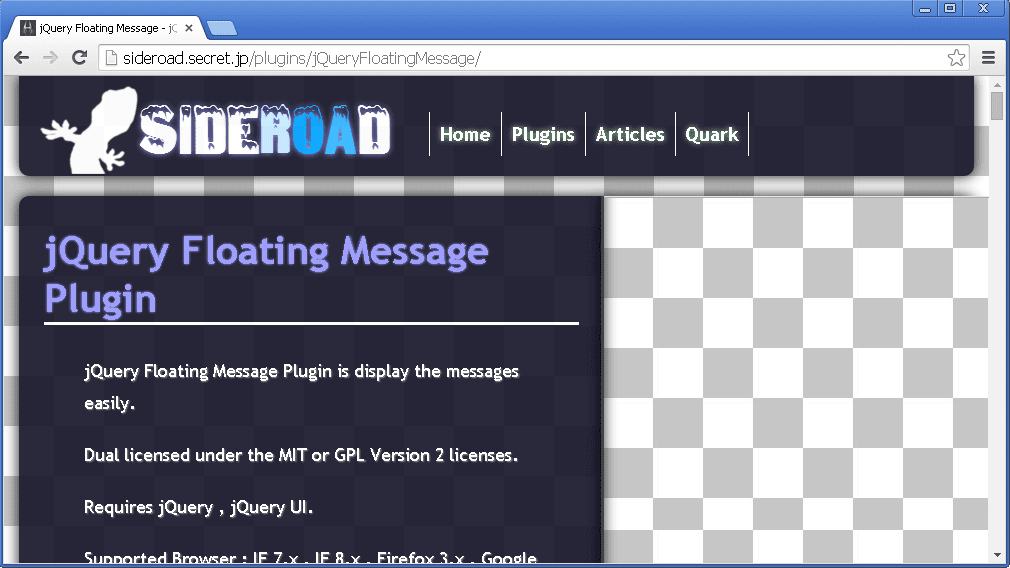The width and height of the screenshot is (1010, 568).
Task: Open a new tab with the new tab button
Action: tap(222, 28)
